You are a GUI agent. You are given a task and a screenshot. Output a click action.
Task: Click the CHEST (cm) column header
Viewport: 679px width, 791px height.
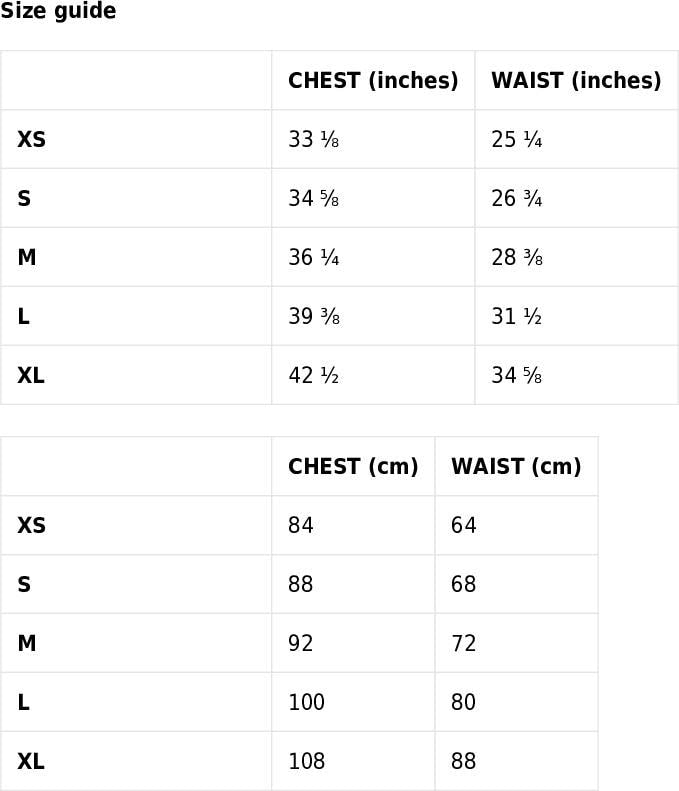tap(353, 467)
